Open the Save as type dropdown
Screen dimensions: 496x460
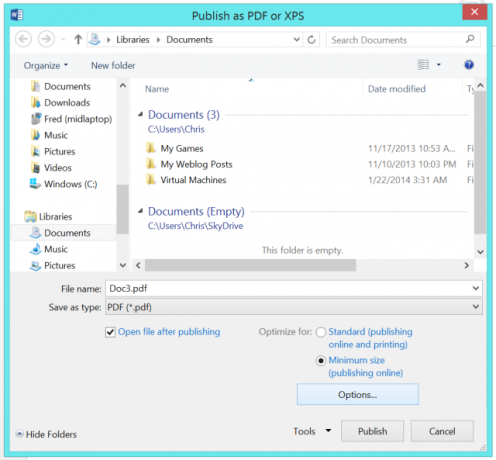pyautogui.click(x=294, y=307)
